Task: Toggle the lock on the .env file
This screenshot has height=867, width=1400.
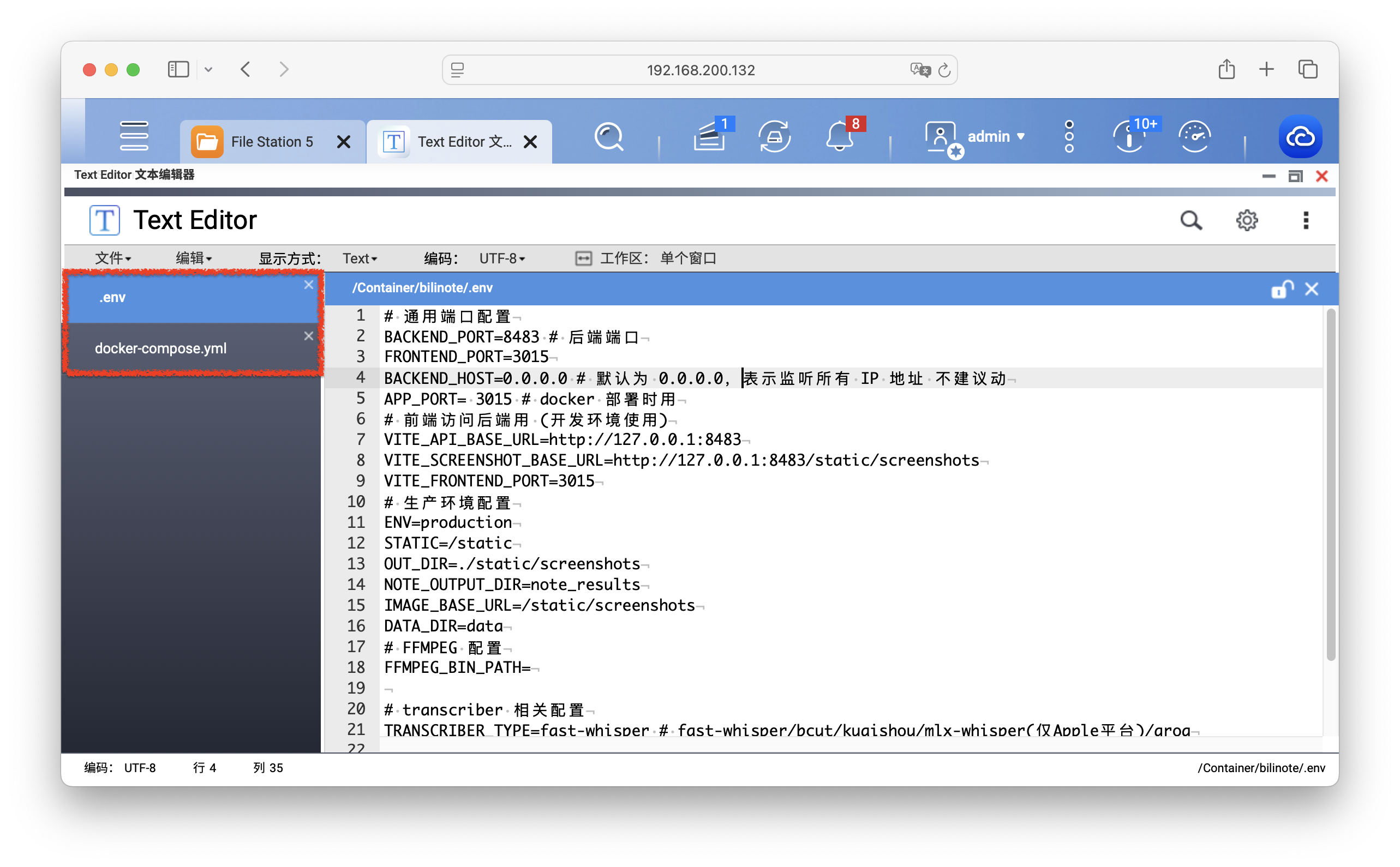Action: 1281,290
